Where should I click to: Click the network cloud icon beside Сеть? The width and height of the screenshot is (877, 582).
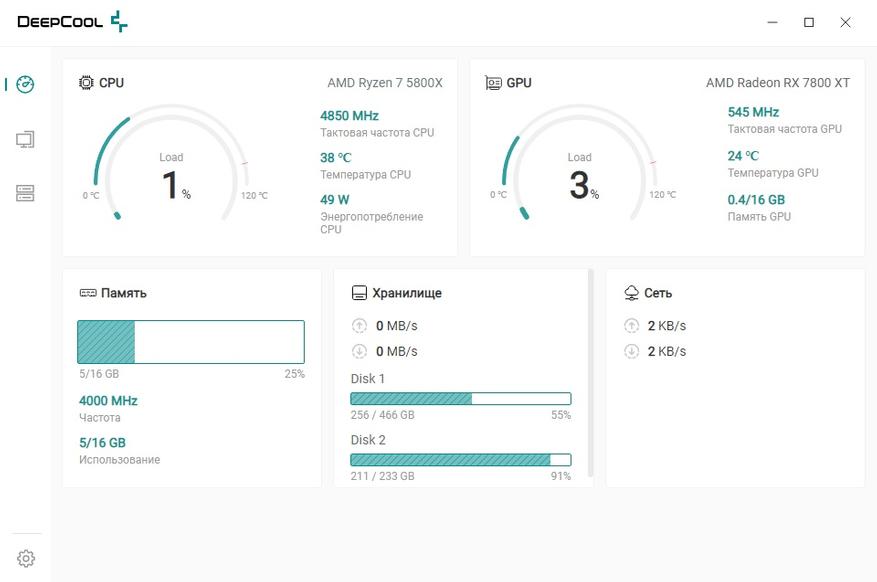[631, 292]
